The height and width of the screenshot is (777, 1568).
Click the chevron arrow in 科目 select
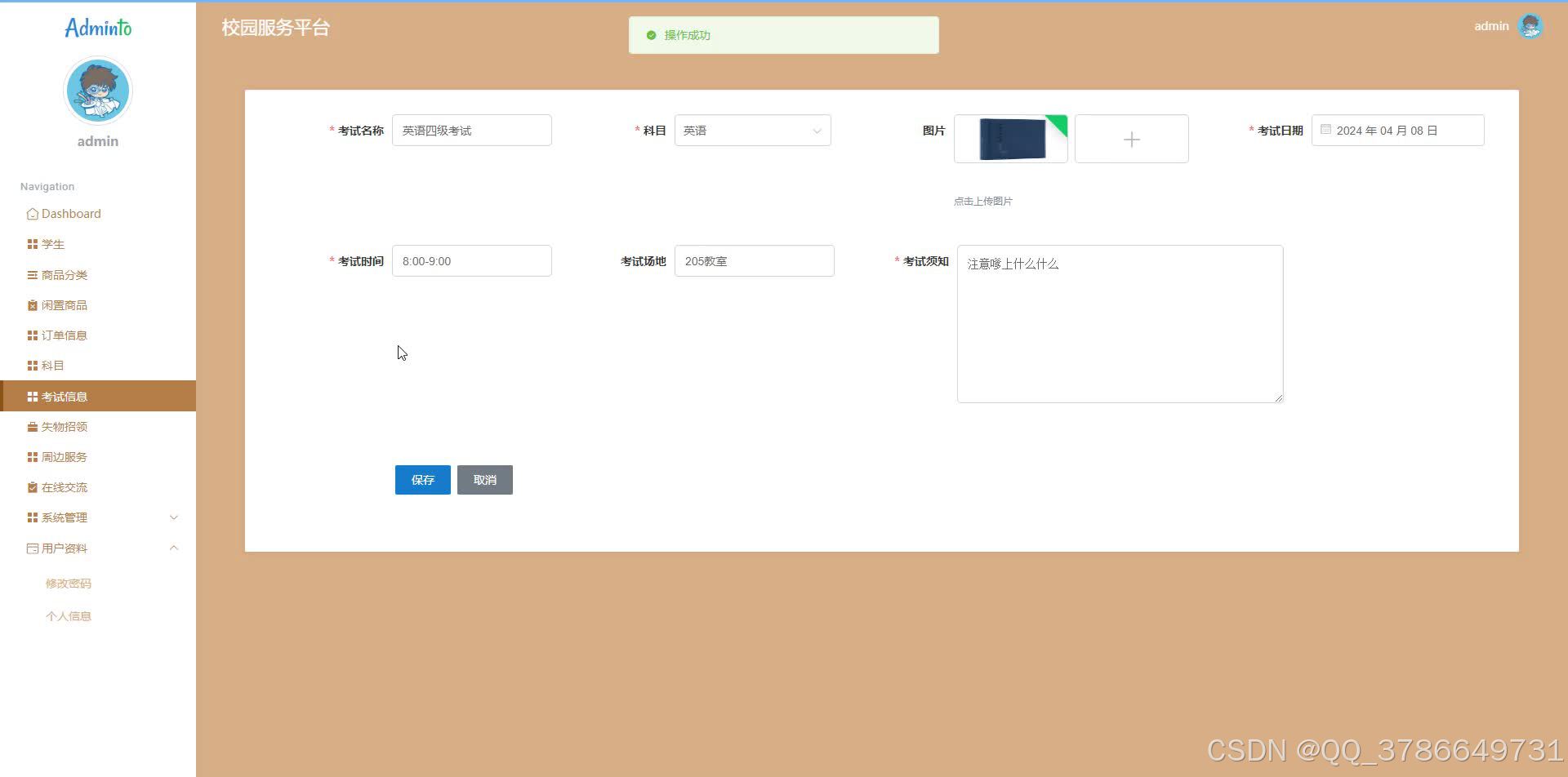817,131
